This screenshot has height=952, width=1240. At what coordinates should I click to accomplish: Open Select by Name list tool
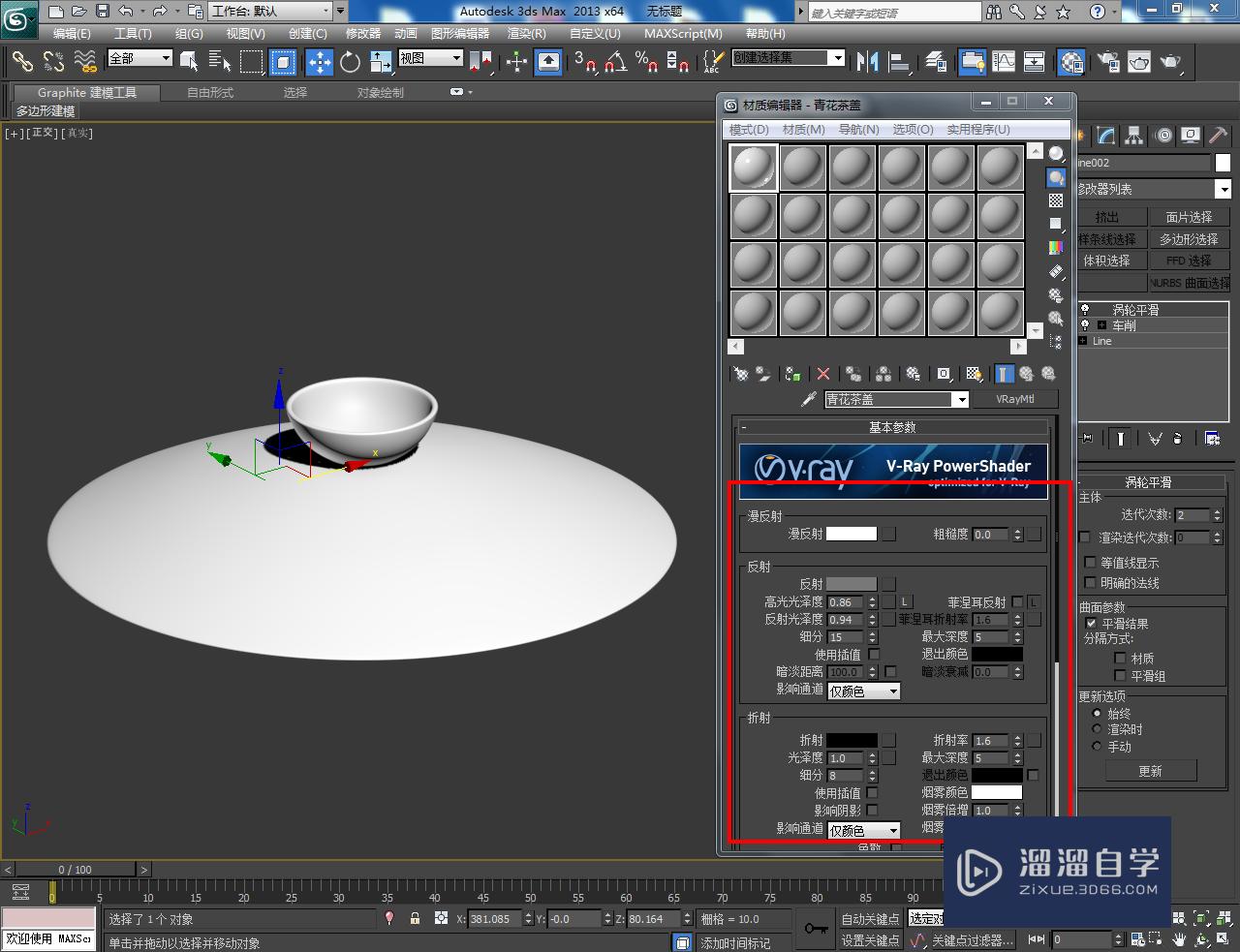[x=220, y=62]
